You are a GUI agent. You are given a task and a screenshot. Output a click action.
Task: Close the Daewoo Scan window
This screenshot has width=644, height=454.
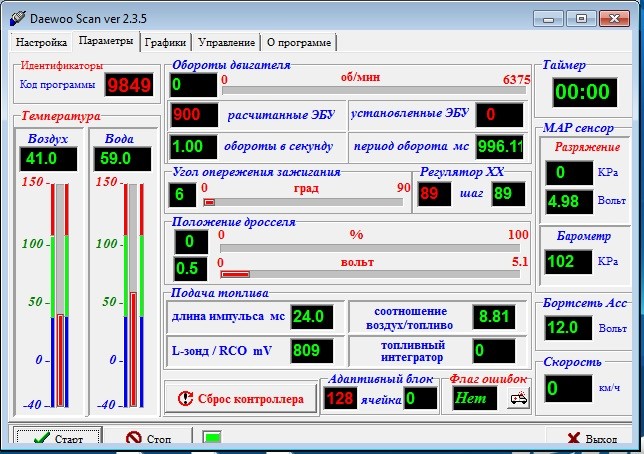point(614,19)
